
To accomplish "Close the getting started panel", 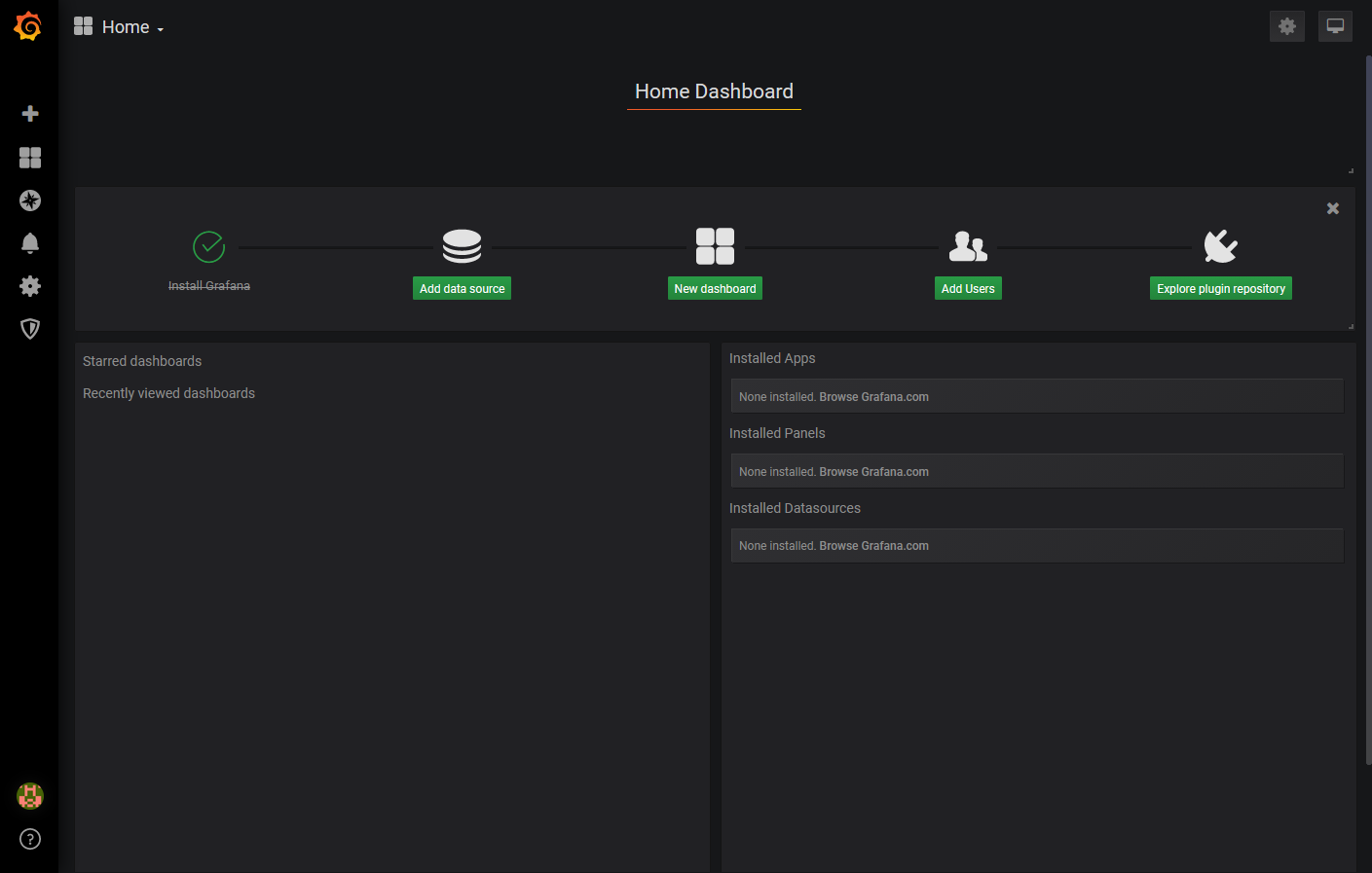I will coord(1333,208).
